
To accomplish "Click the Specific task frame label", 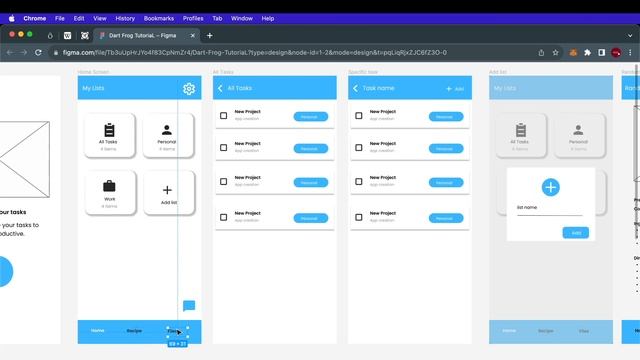I will point(363,72).
